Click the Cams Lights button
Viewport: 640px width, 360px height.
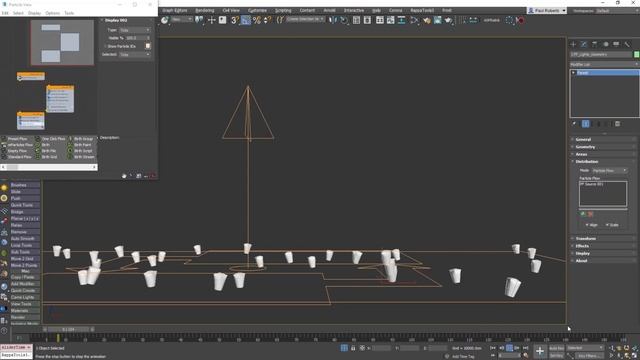(x=25, y=297)
